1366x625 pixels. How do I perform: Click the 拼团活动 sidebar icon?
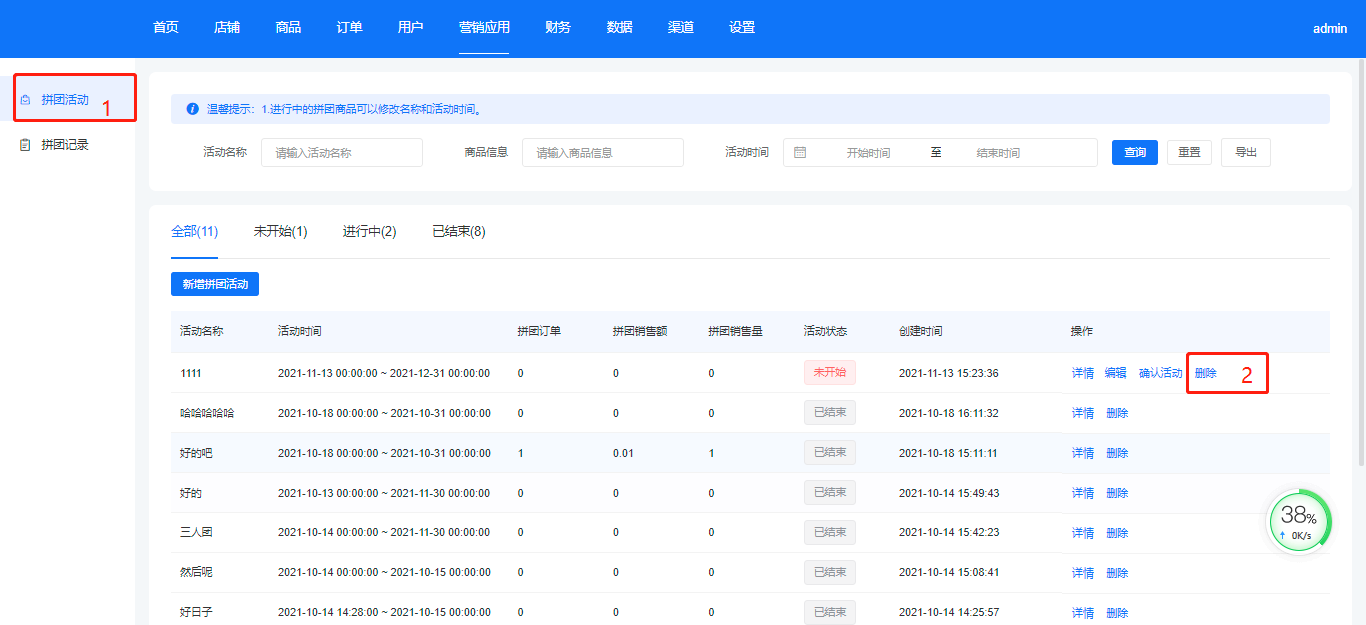click(25, 100)
